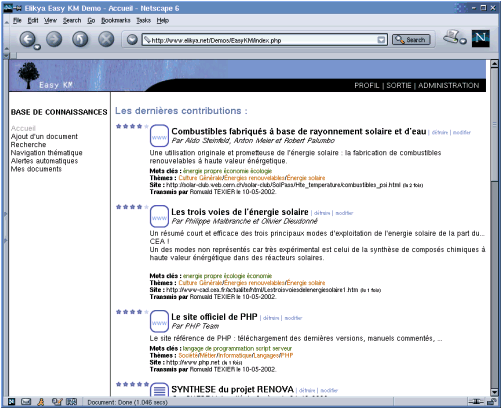
Task: Click the online/offline connection icon
Action: [476, 402]
